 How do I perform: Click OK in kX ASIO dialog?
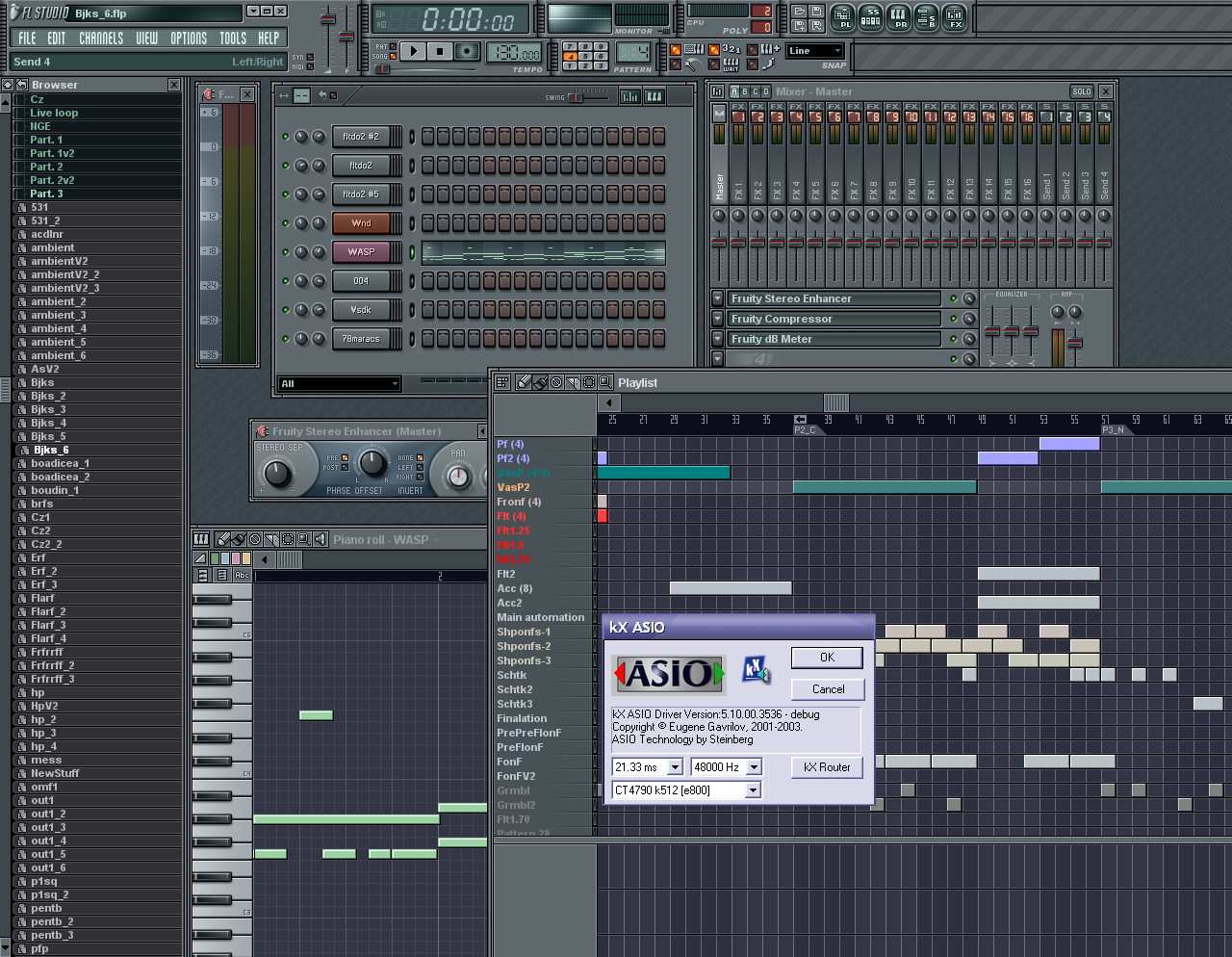click(x=827, y=658)
